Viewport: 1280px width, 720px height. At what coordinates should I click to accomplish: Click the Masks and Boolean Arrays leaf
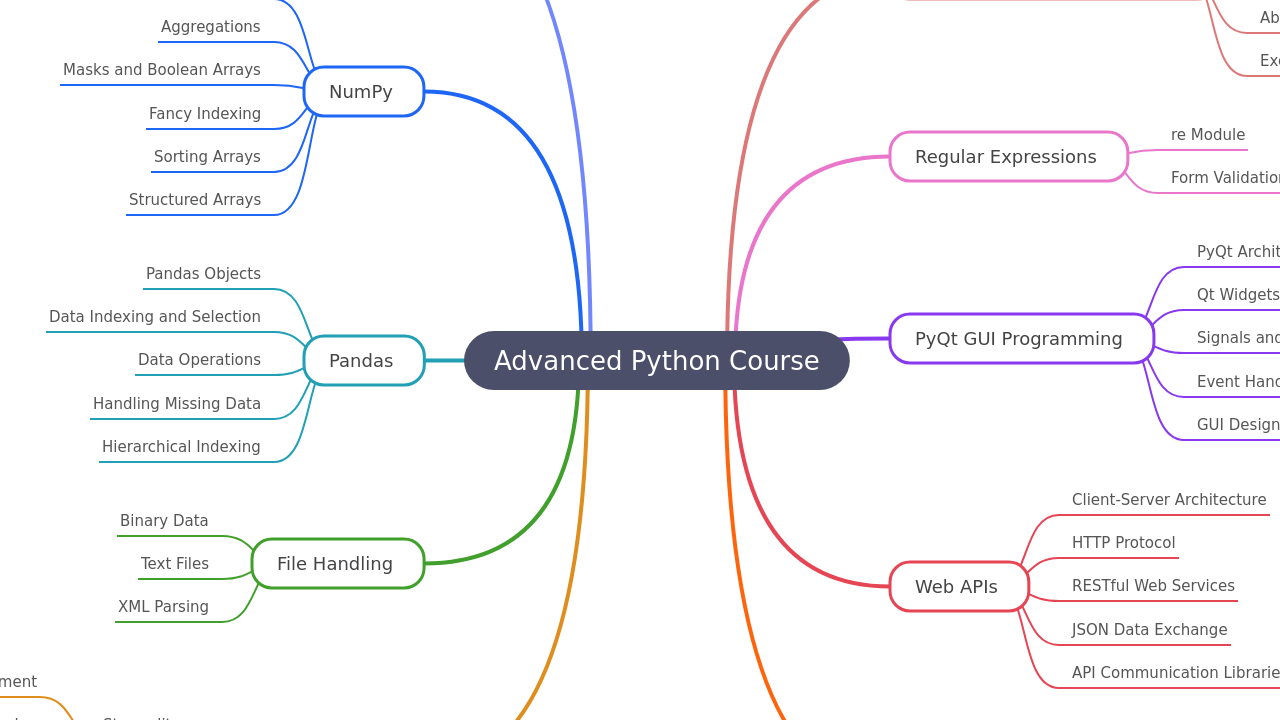coord(162,70)
